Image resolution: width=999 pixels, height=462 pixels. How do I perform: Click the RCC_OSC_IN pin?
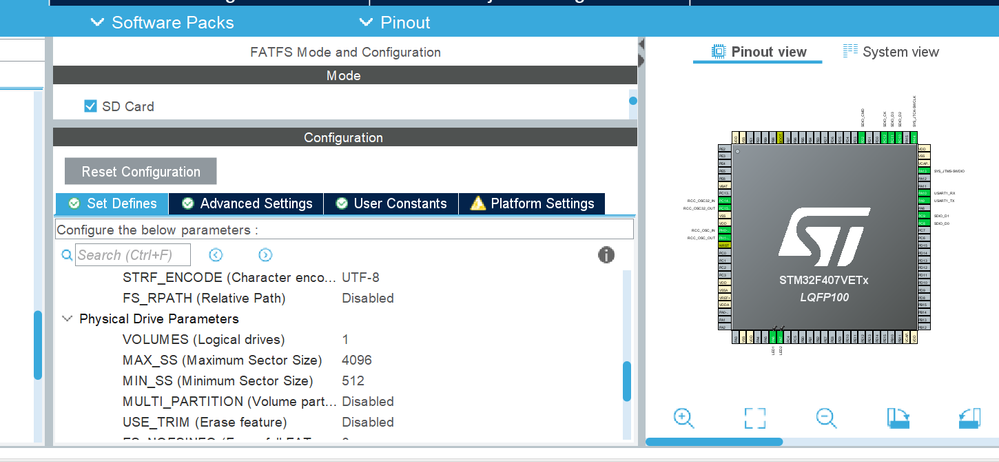click(724, 230)
